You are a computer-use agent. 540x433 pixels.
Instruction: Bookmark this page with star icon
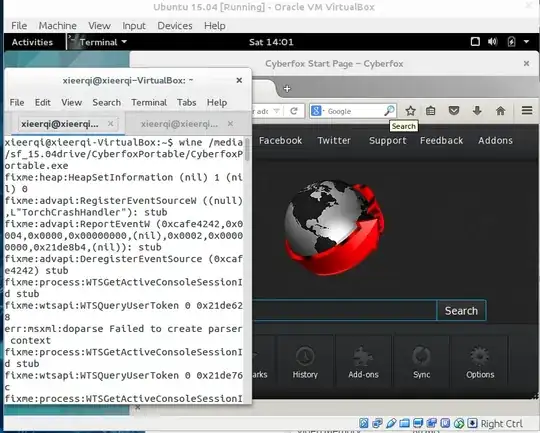[x=410, y=111]
